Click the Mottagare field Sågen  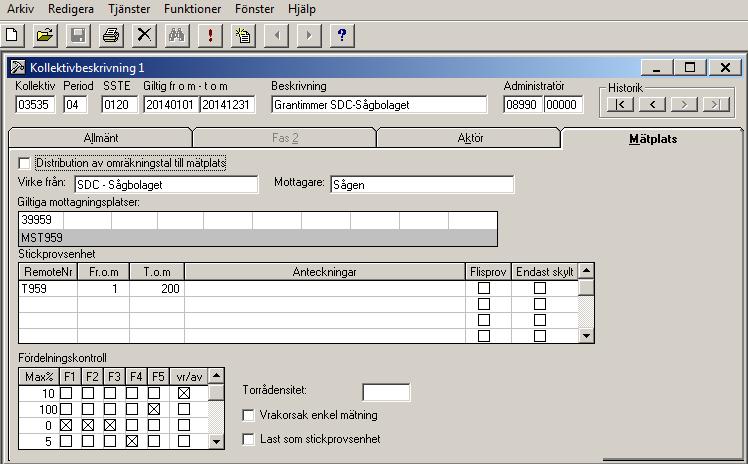[x=422, y=185]
